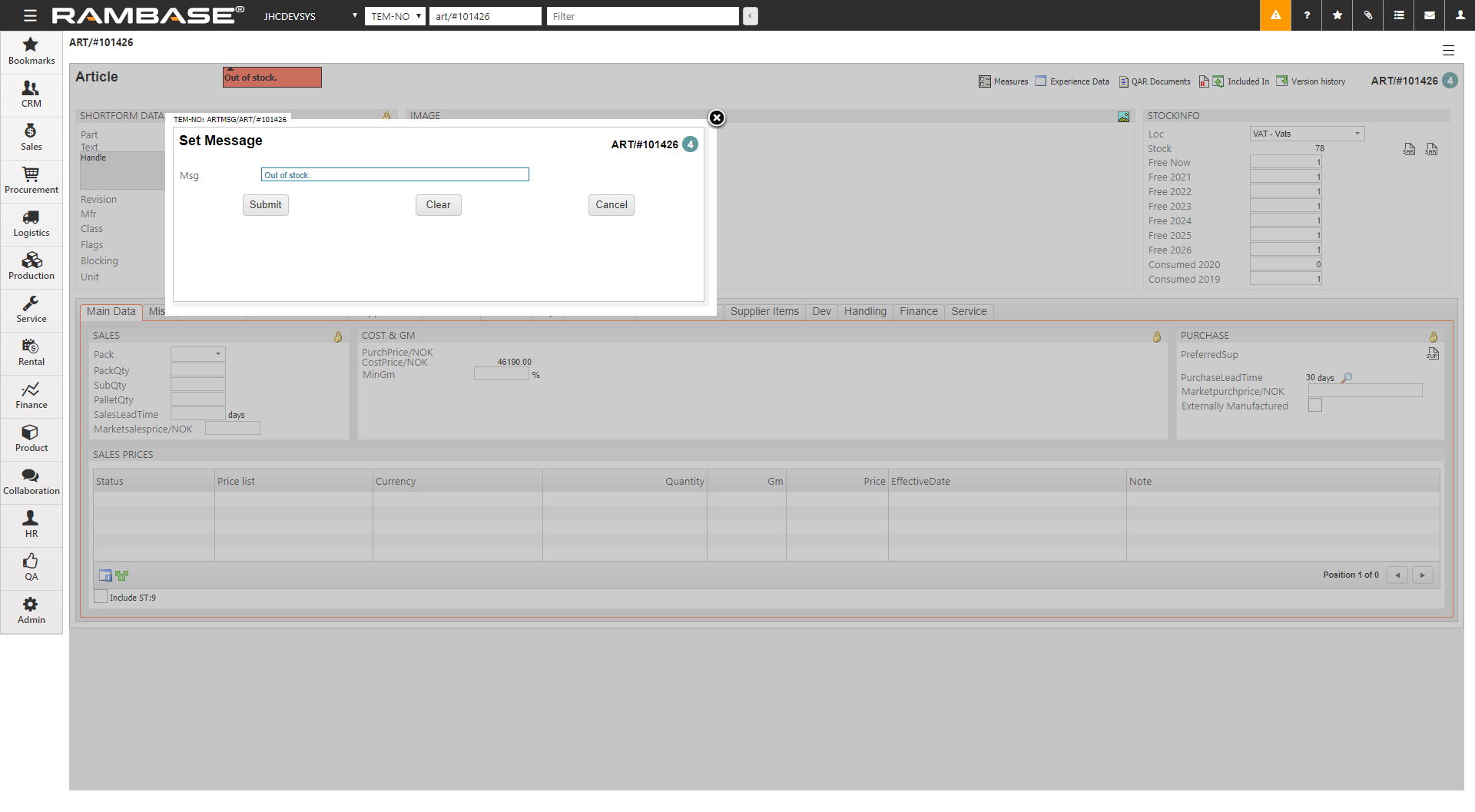Open help question mark icon

click(1307, 15)
